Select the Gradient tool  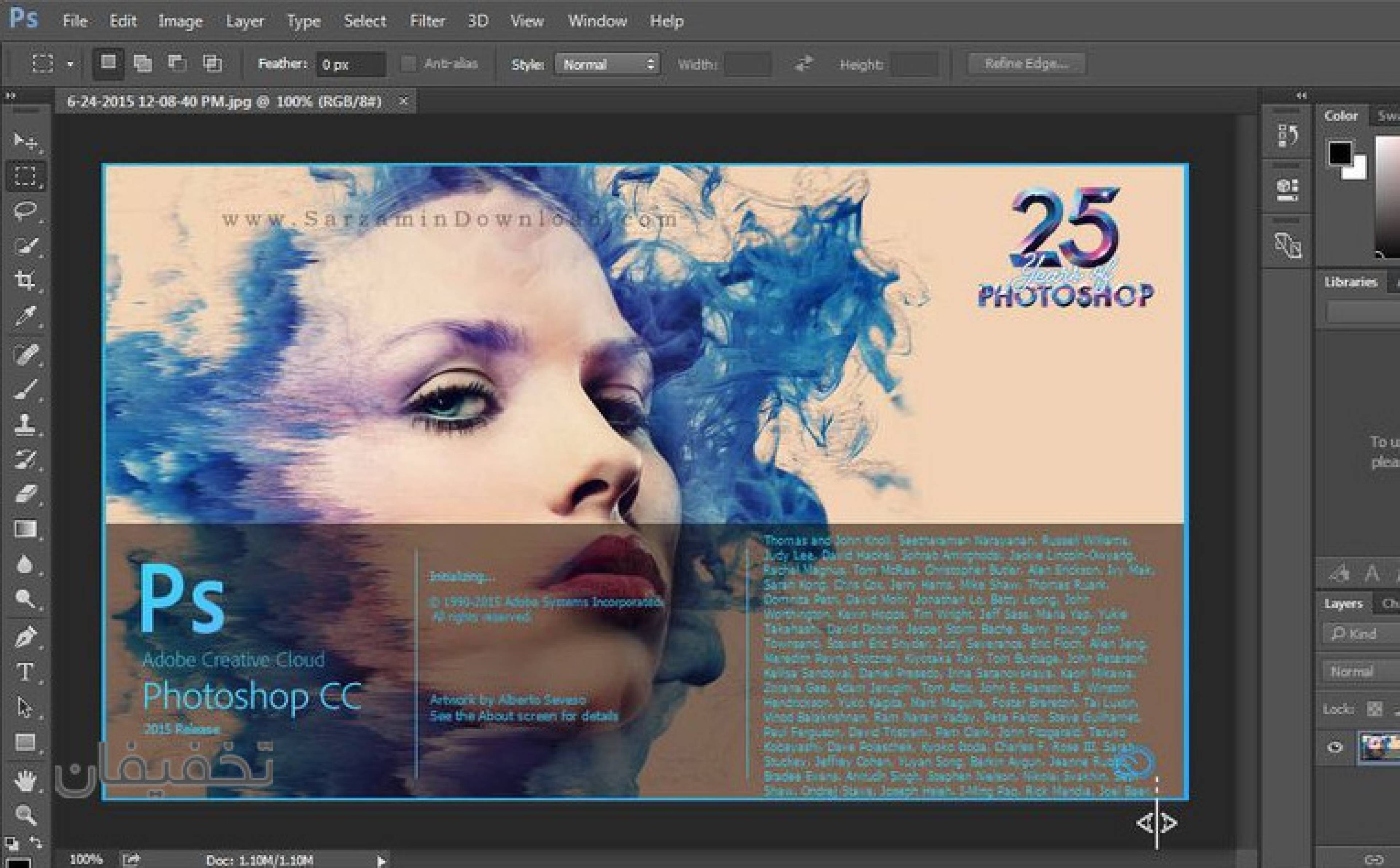pyautogui.click(x=25, y=529)
